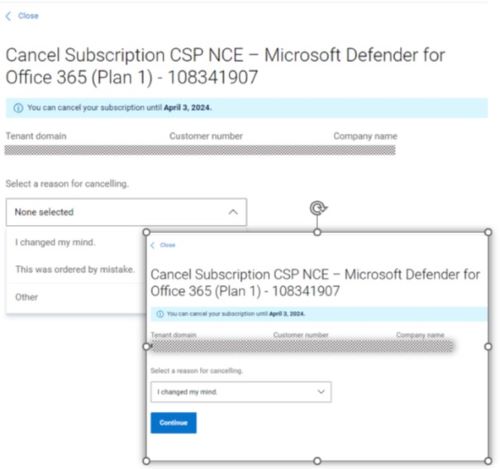Viewport: 500px width, 469px height.
Task: Click the blue Continue button
Action: point(173,423)
